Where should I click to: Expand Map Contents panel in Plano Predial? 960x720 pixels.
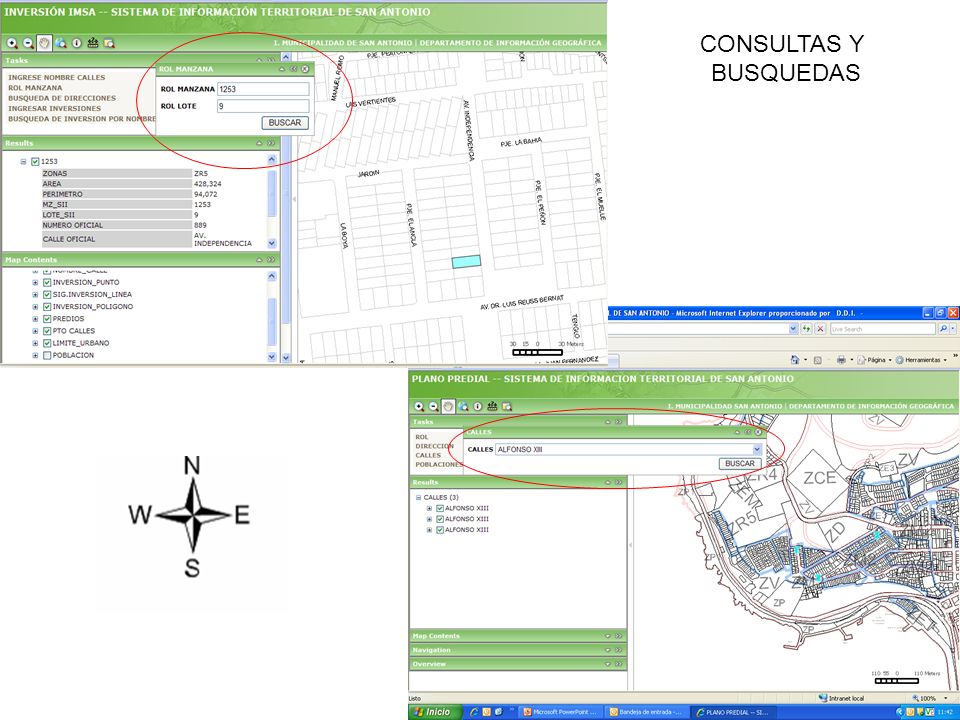608,636
